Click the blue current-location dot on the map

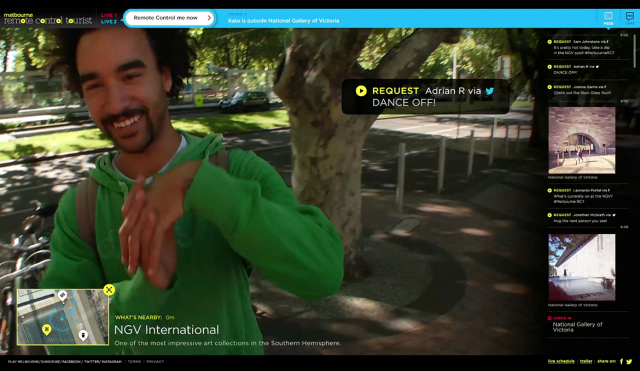(62, 319)
